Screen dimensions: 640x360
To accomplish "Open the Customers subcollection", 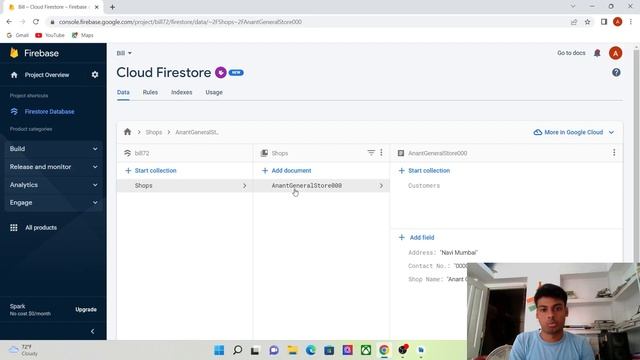I will [424, 186].
